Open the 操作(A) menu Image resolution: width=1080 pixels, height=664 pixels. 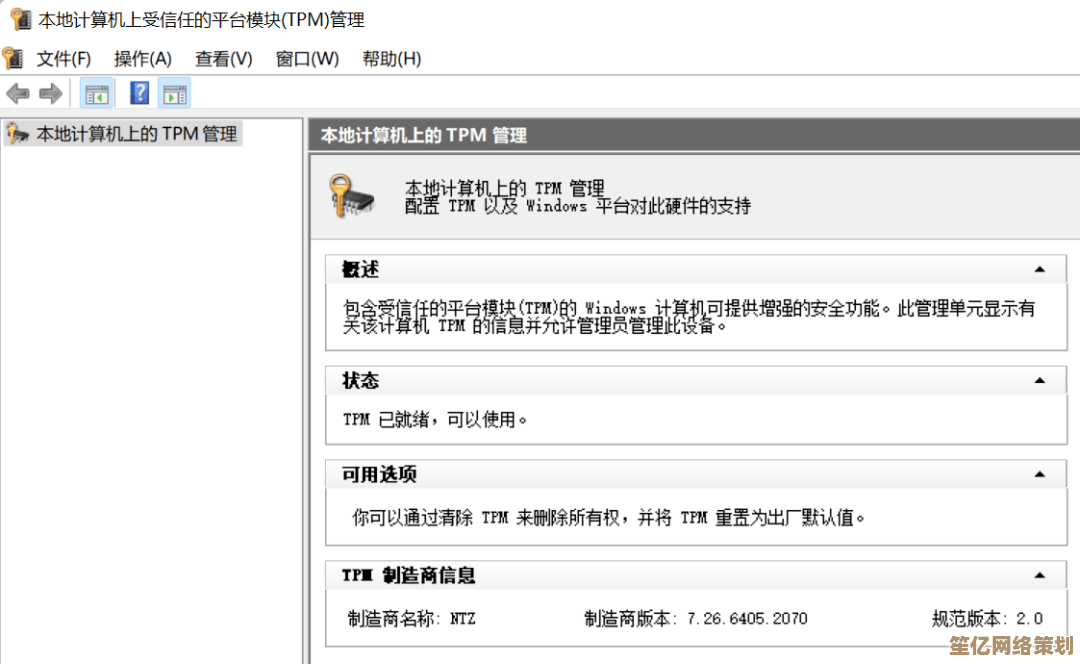click(143, 59)
